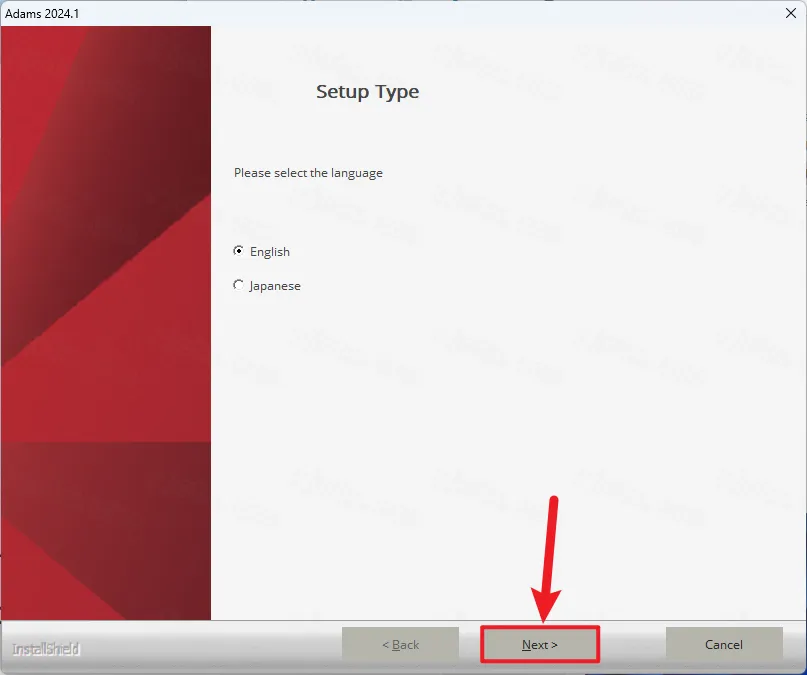Click the red arrow pointing at Next

point(550,560)
